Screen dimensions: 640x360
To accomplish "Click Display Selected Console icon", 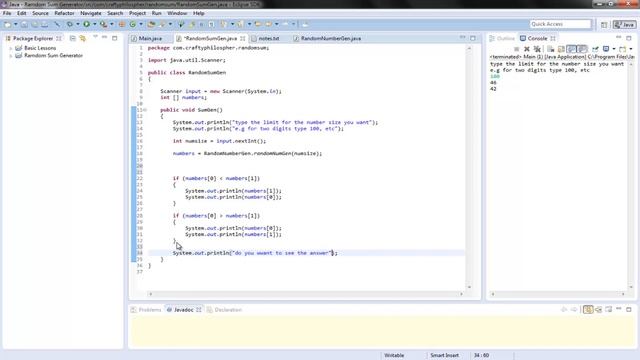I will pyautogui.click(x=606, y=49).
